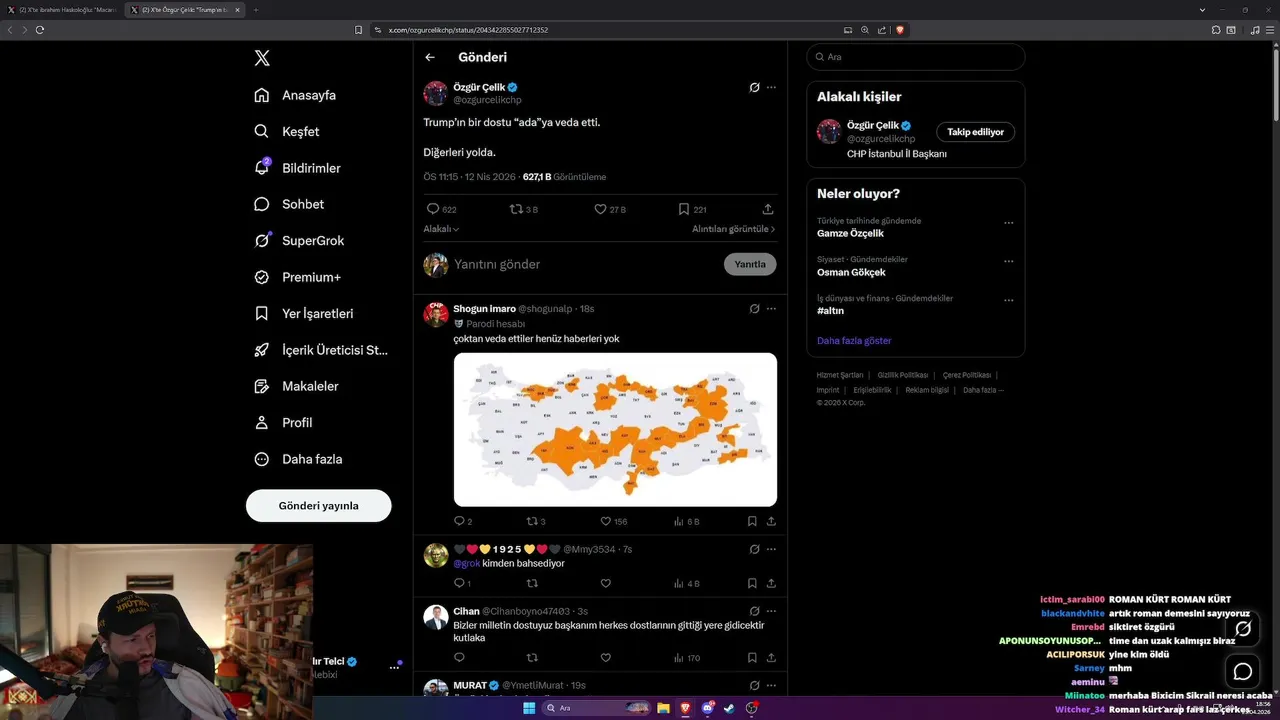The height and width of the screenshot is (720, 1280).
Task: Like the Mmy3534 reply
Action: click(605, 584)
